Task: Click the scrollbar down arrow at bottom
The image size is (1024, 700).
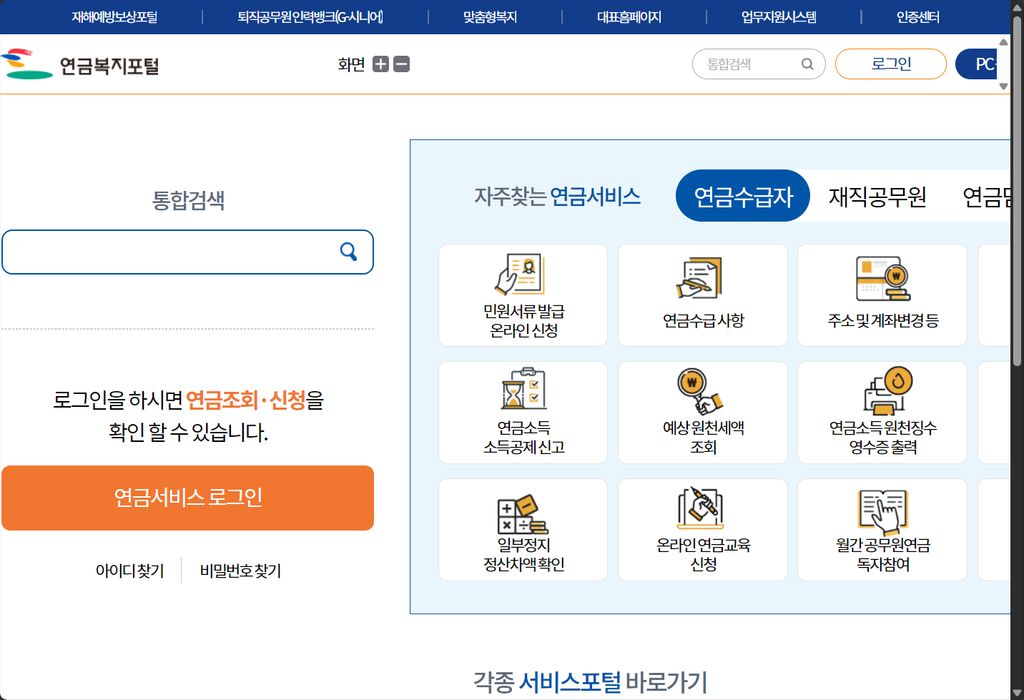Action: 1017,692
